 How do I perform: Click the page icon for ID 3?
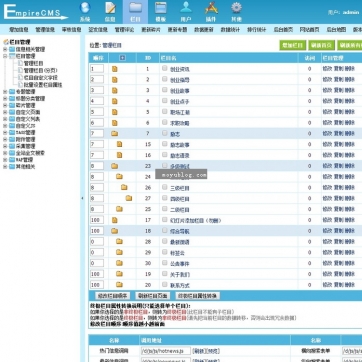tap(115, 91)
